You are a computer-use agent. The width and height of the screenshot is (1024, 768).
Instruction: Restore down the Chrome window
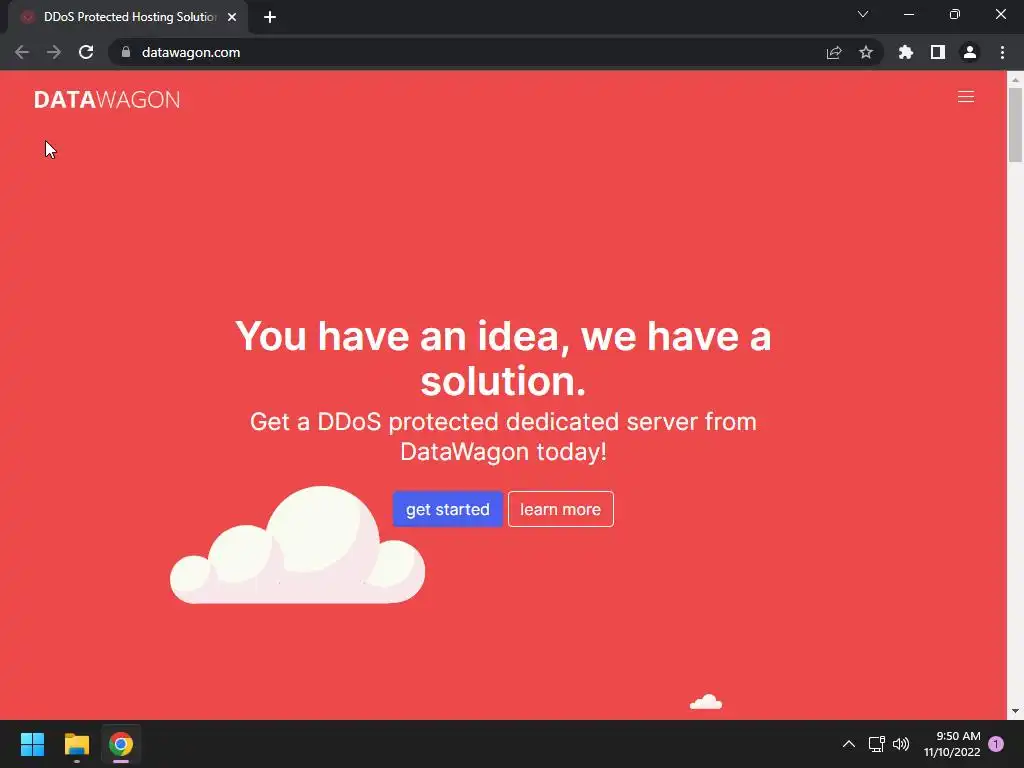(x=954, y=14)
